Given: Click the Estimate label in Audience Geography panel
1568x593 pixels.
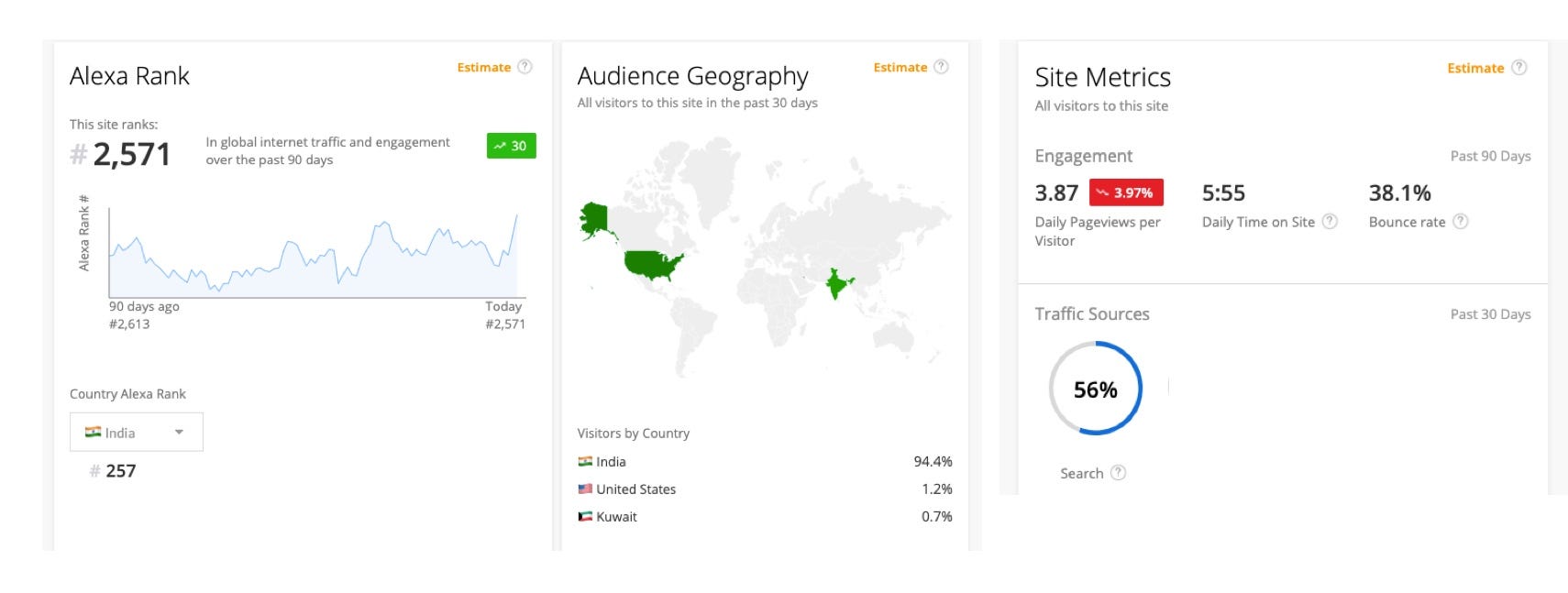Looking at the screenshot, I should point(900,67).
